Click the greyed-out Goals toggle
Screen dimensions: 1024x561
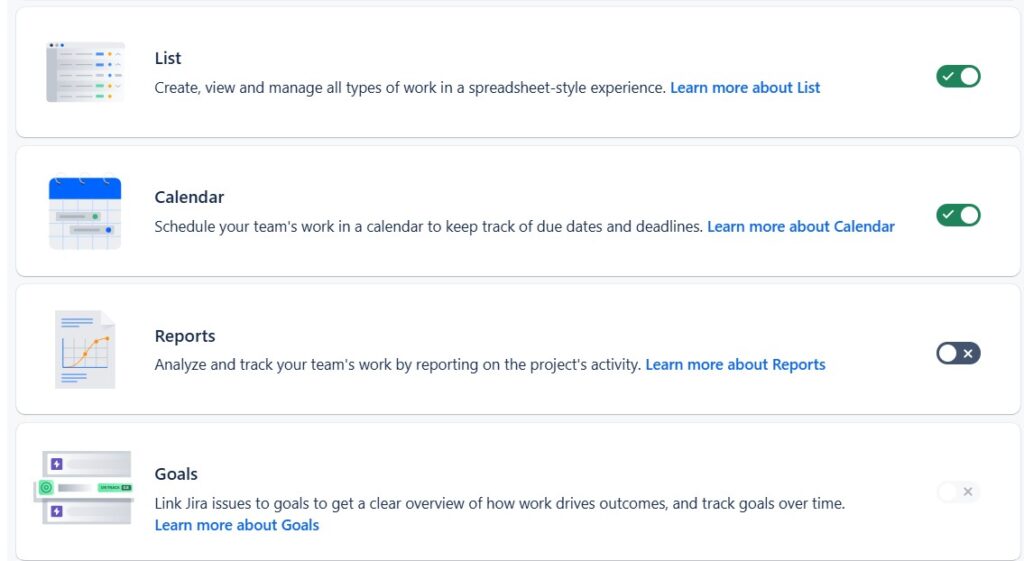[x=958, y=492]
